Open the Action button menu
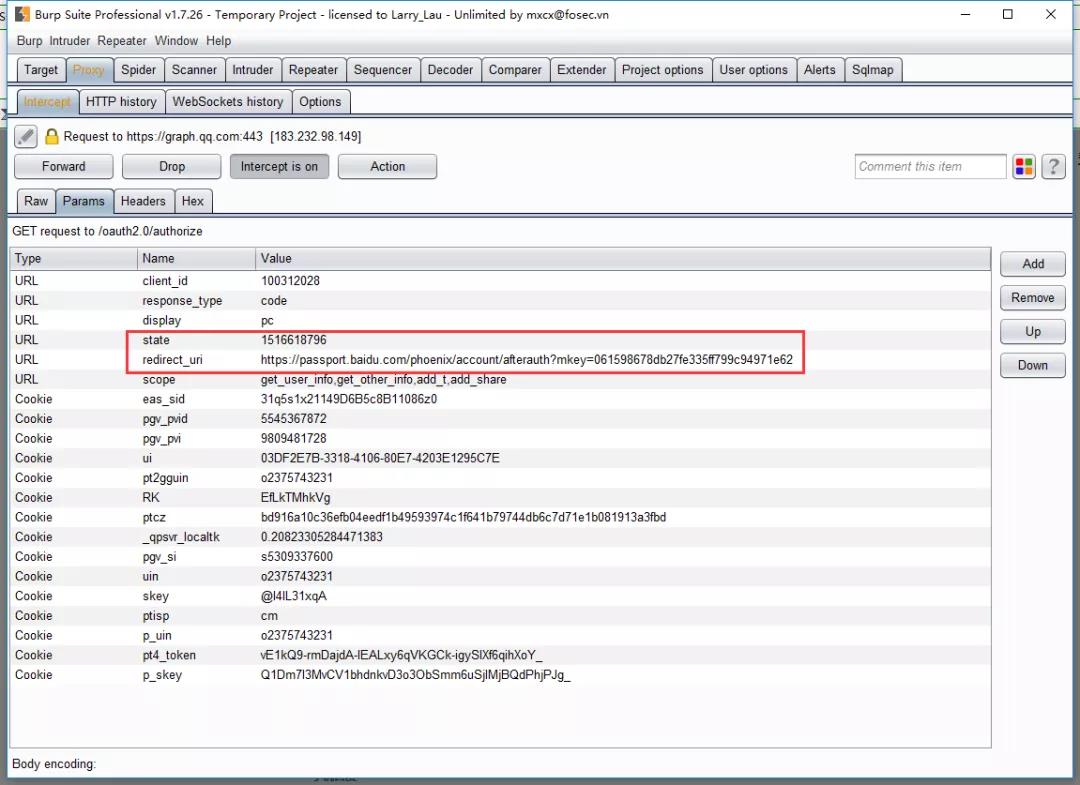The height and width of the screenshot is (785, 1080). point(388,167)
